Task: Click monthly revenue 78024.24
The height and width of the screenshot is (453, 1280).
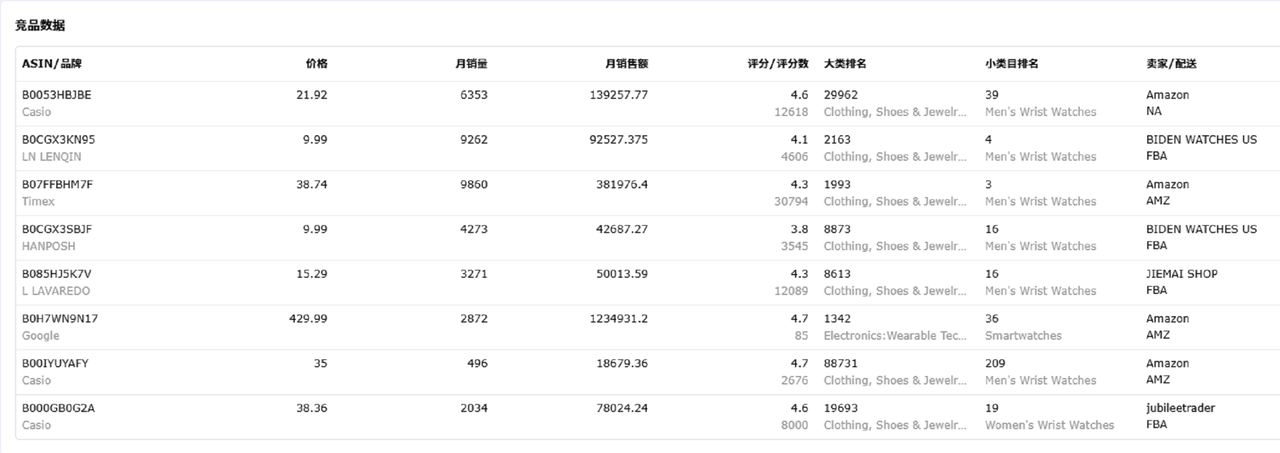Action: point(622,408)
